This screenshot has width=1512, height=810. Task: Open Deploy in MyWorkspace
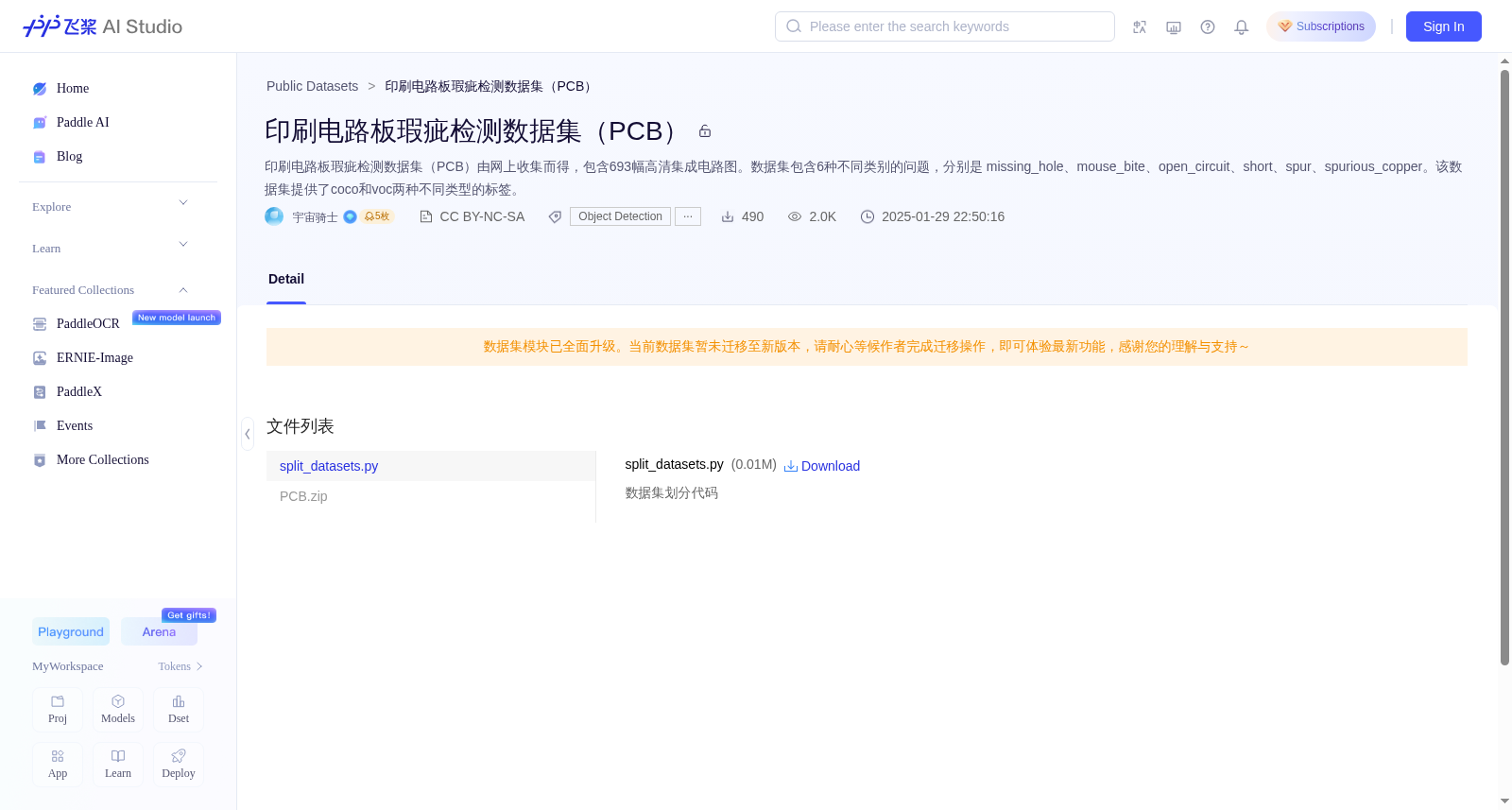pos(179,764)
